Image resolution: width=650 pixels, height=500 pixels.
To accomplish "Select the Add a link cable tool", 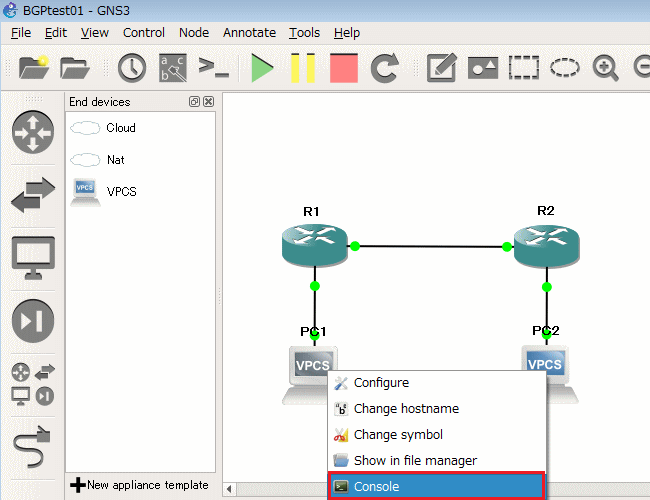I will click(32, 447).
